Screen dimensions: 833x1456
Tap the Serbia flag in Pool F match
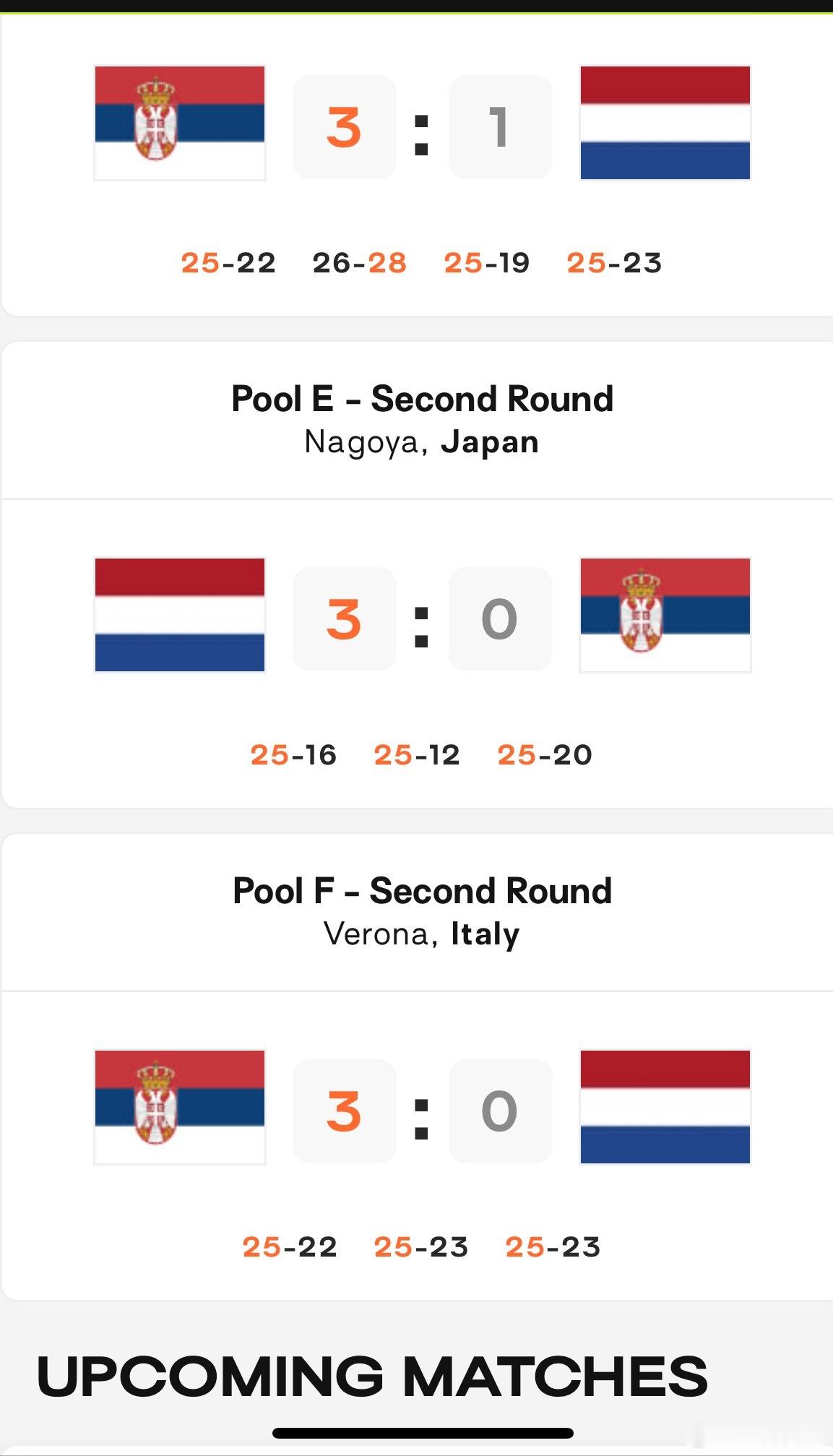click(180, 1107)
